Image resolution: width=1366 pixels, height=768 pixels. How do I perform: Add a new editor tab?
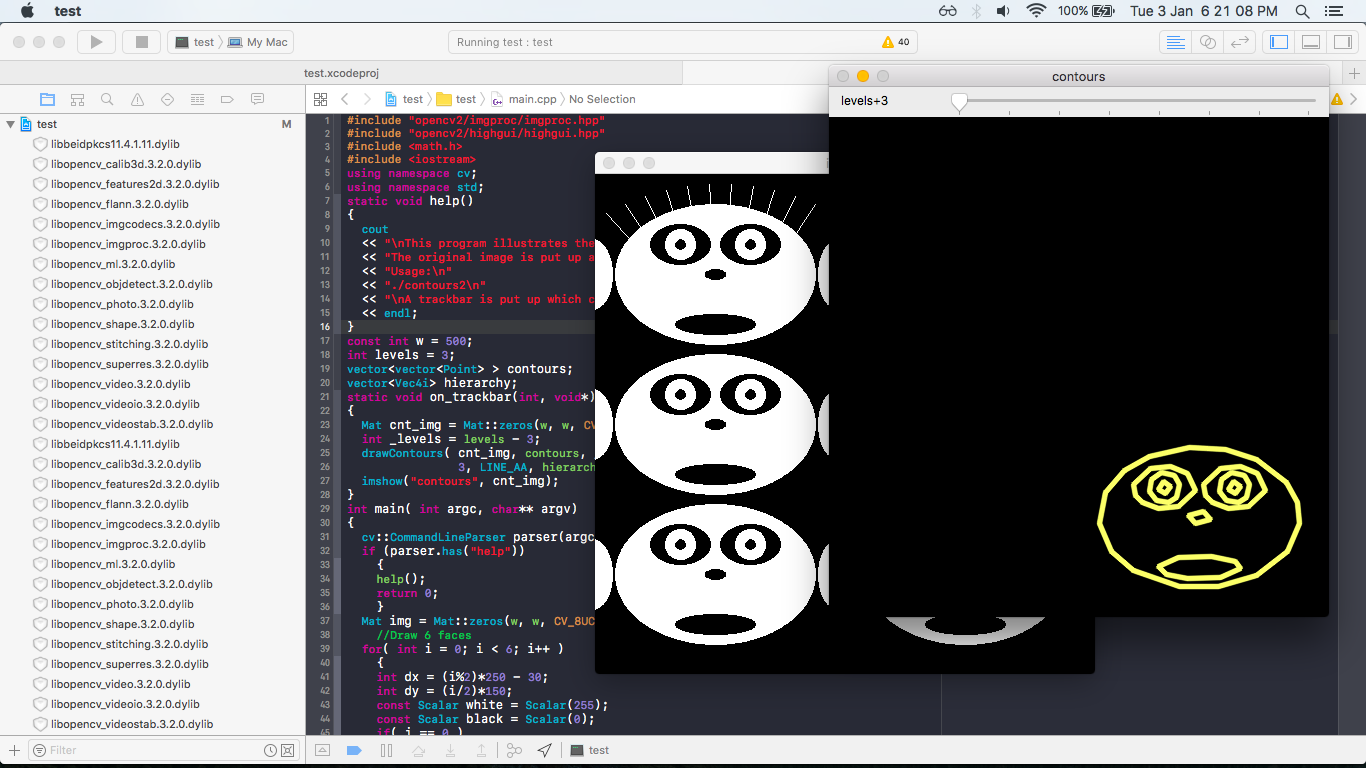pos(1355,73)
